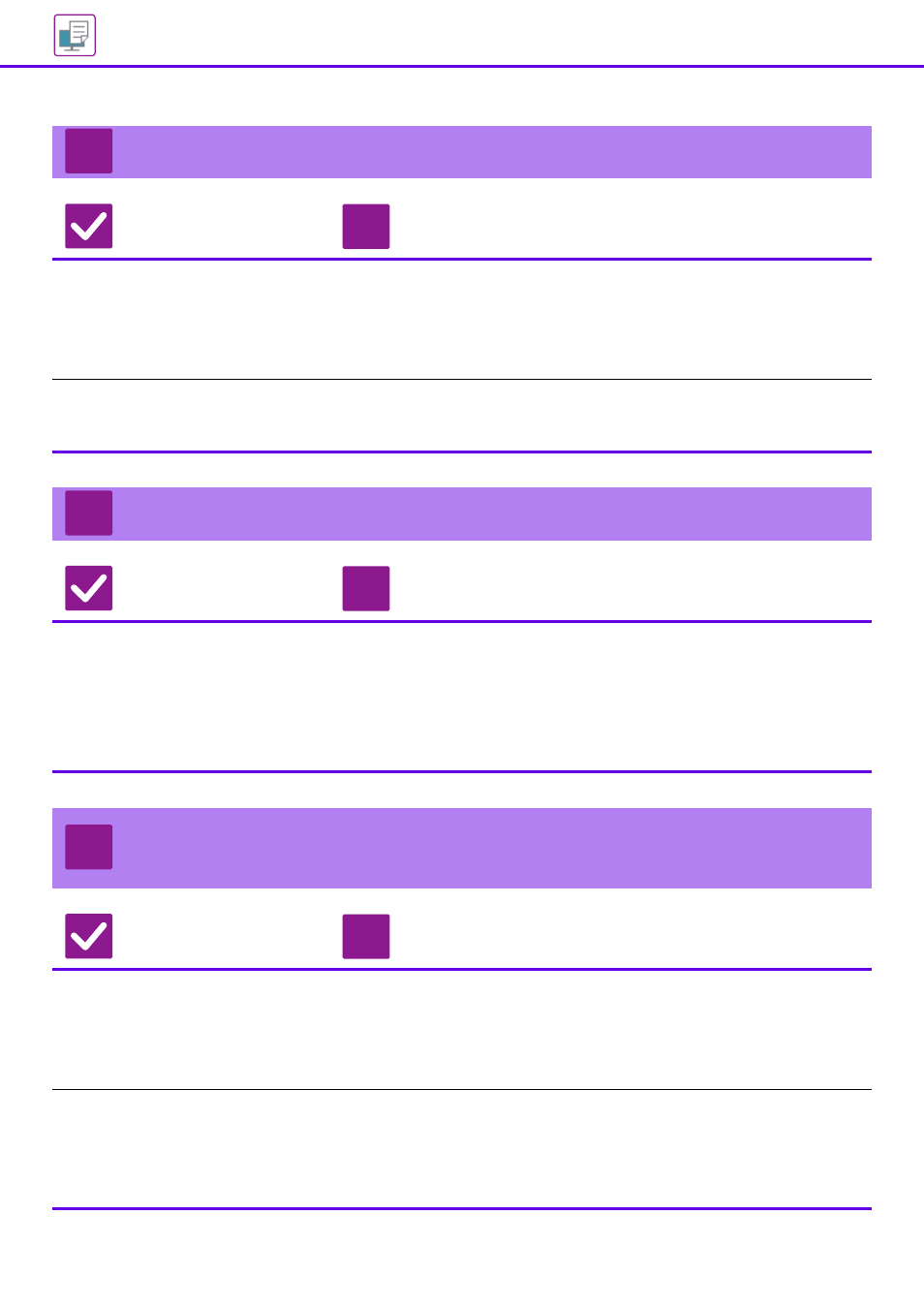Click the blank page header beside document icon
The width and height of the screenshot is (924, 1308).
tap(510, 36)
